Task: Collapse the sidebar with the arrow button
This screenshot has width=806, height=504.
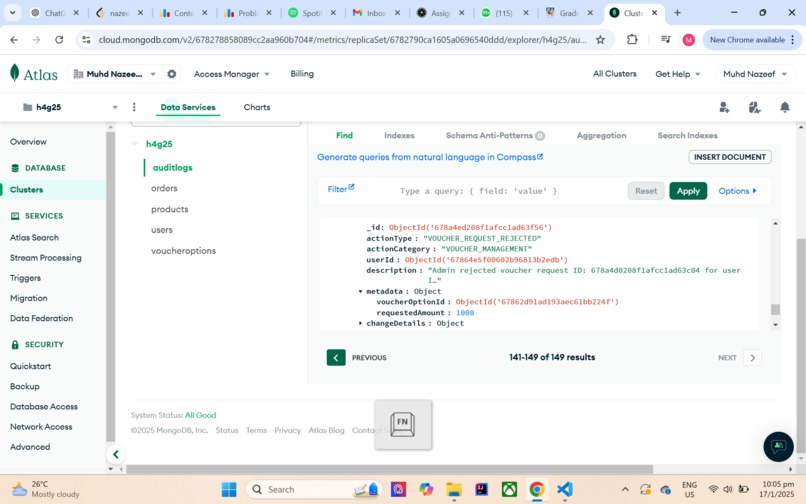Action: [x=116, y=454]
